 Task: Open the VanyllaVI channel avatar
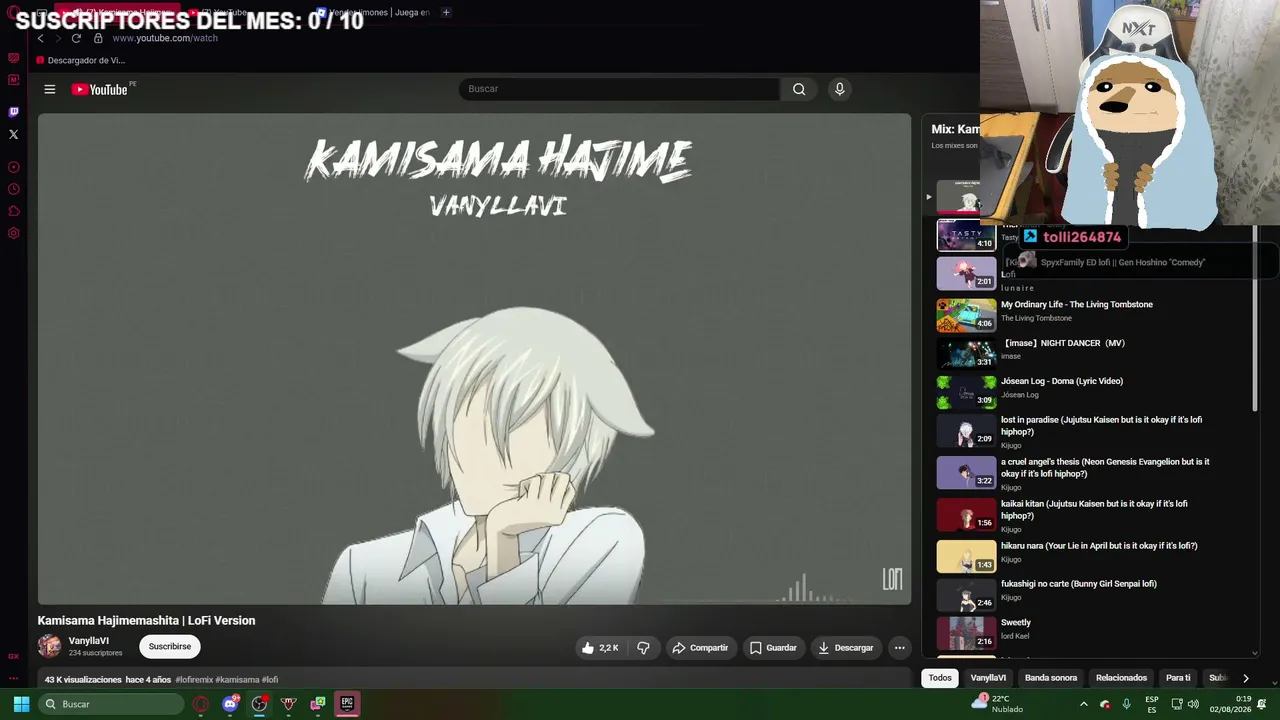49,646
